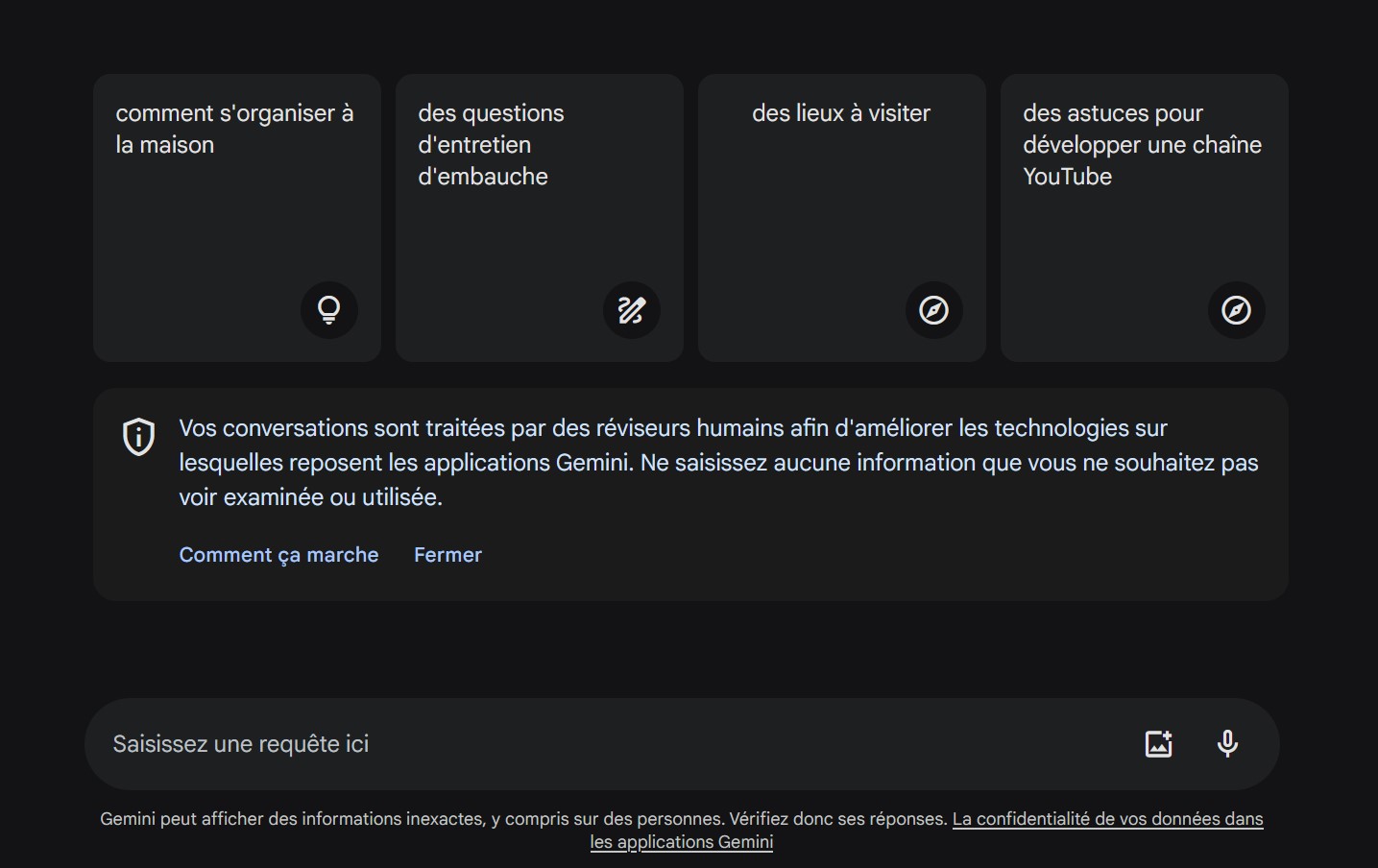Click the shield info icon in privacy notice
Screen dimensions: 1378x868
[139, 437]
